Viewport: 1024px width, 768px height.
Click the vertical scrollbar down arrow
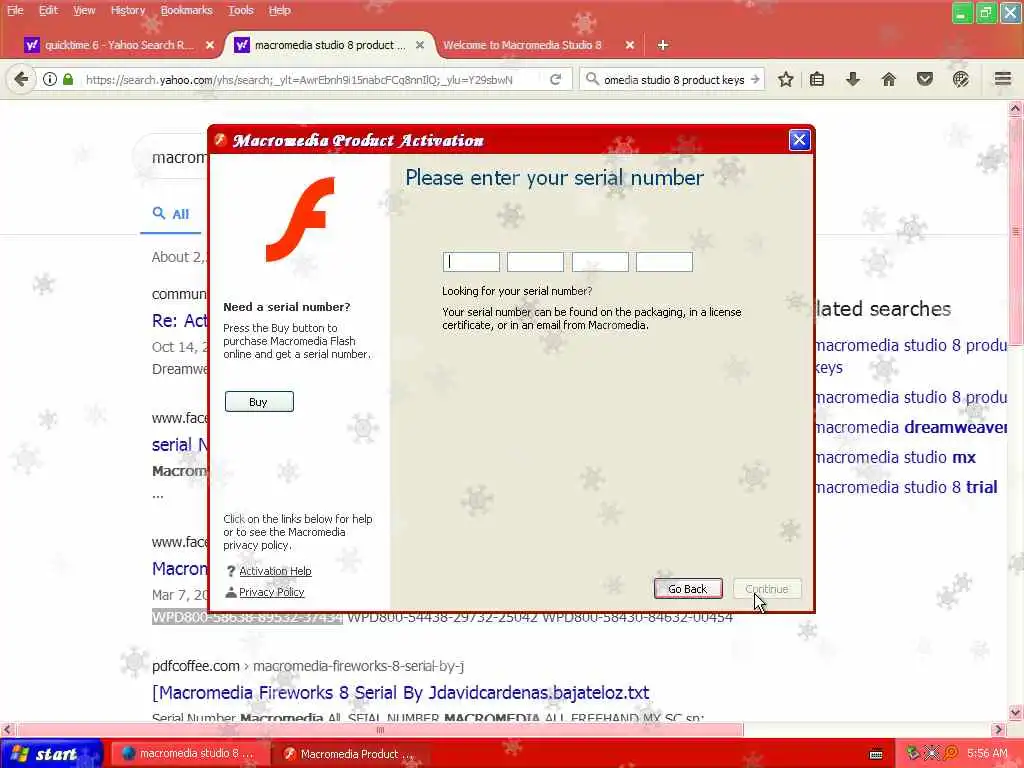pyautogui.click(x=1015, y=712)
